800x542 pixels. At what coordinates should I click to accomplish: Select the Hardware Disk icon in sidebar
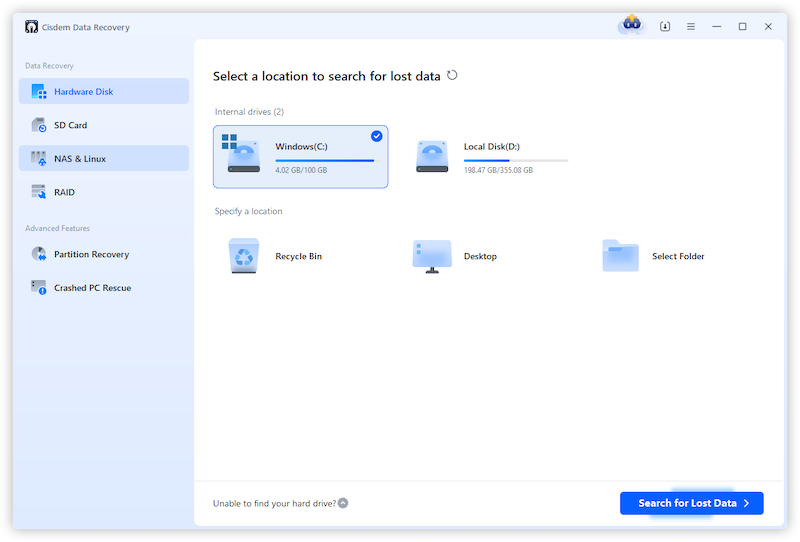[x=39, y=91]
